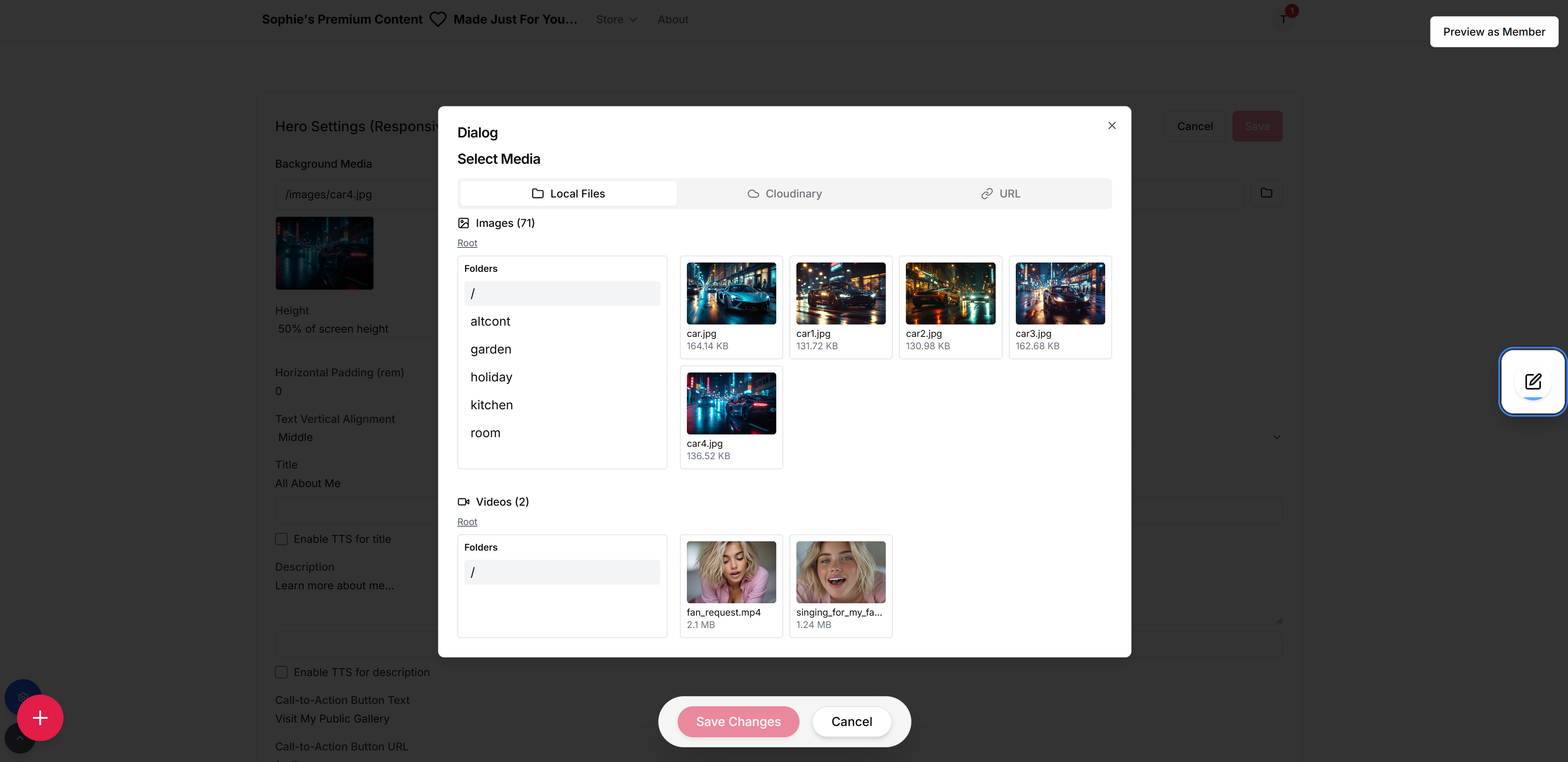Click the Root link under Videos

pos(467,522)
